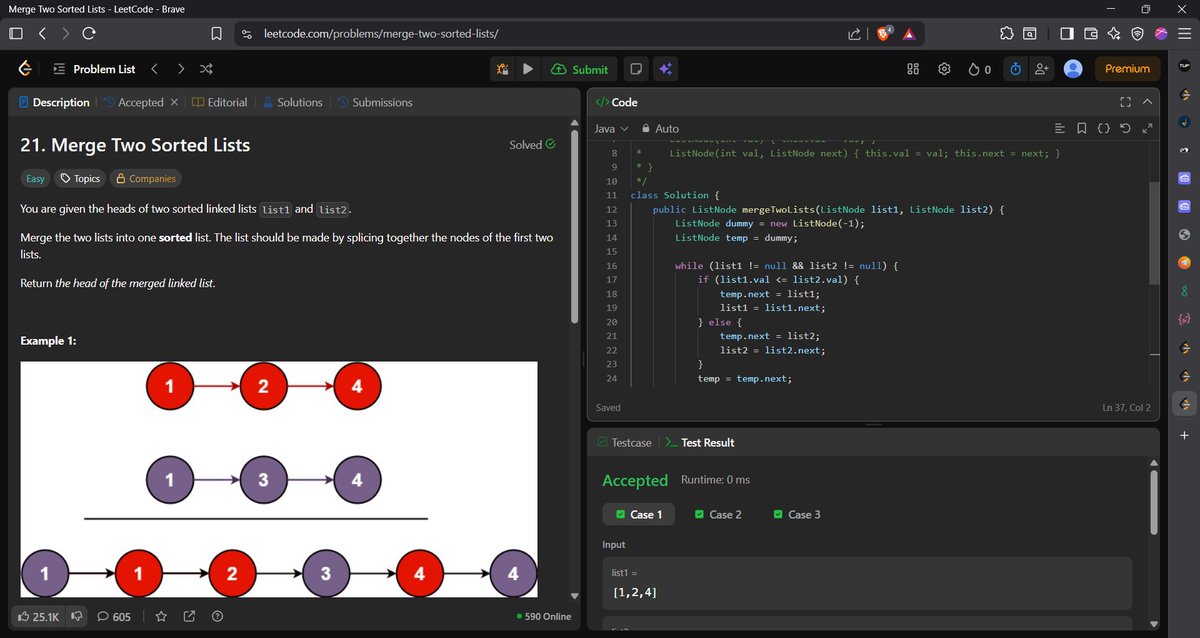Open the 605 comments
This screenshot has width=1200, height=638.
(114, 616)
